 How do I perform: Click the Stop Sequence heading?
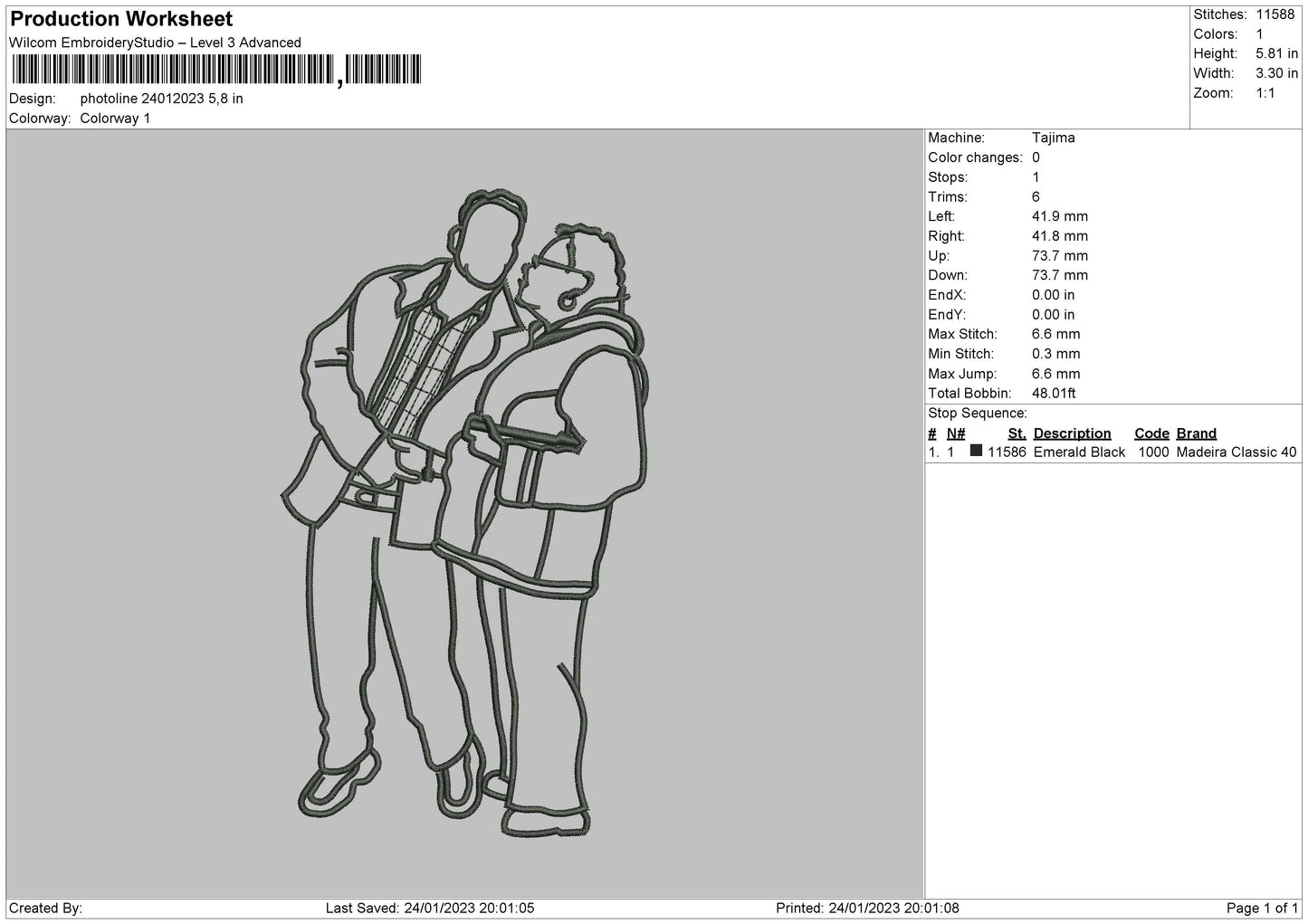click(978, 414)
